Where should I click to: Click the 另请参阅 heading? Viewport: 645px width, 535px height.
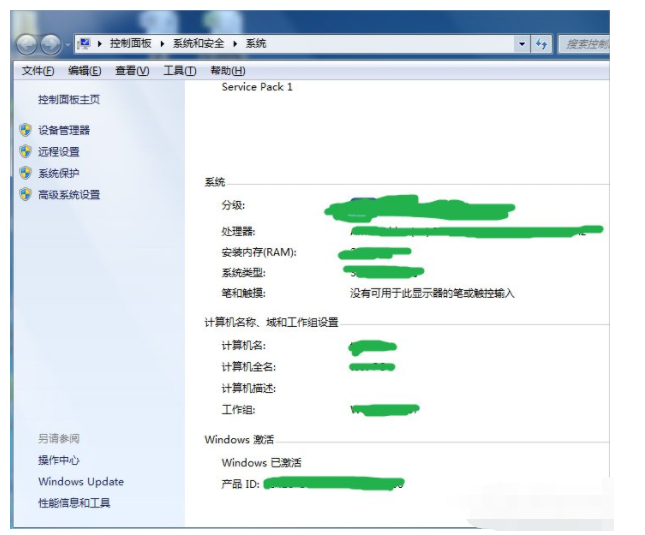tap(59, 439)
